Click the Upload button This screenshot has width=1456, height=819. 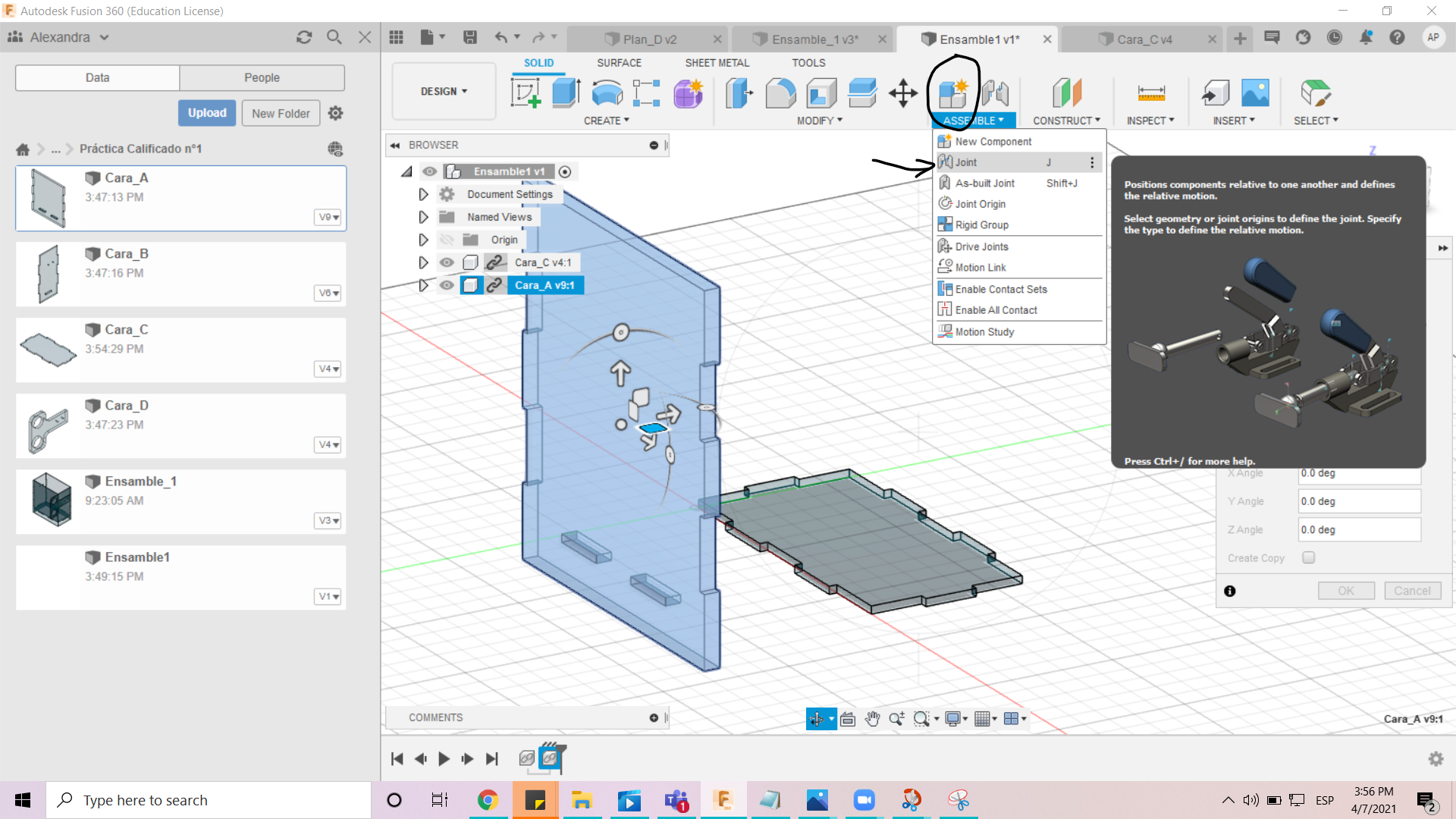pos(207,113)
